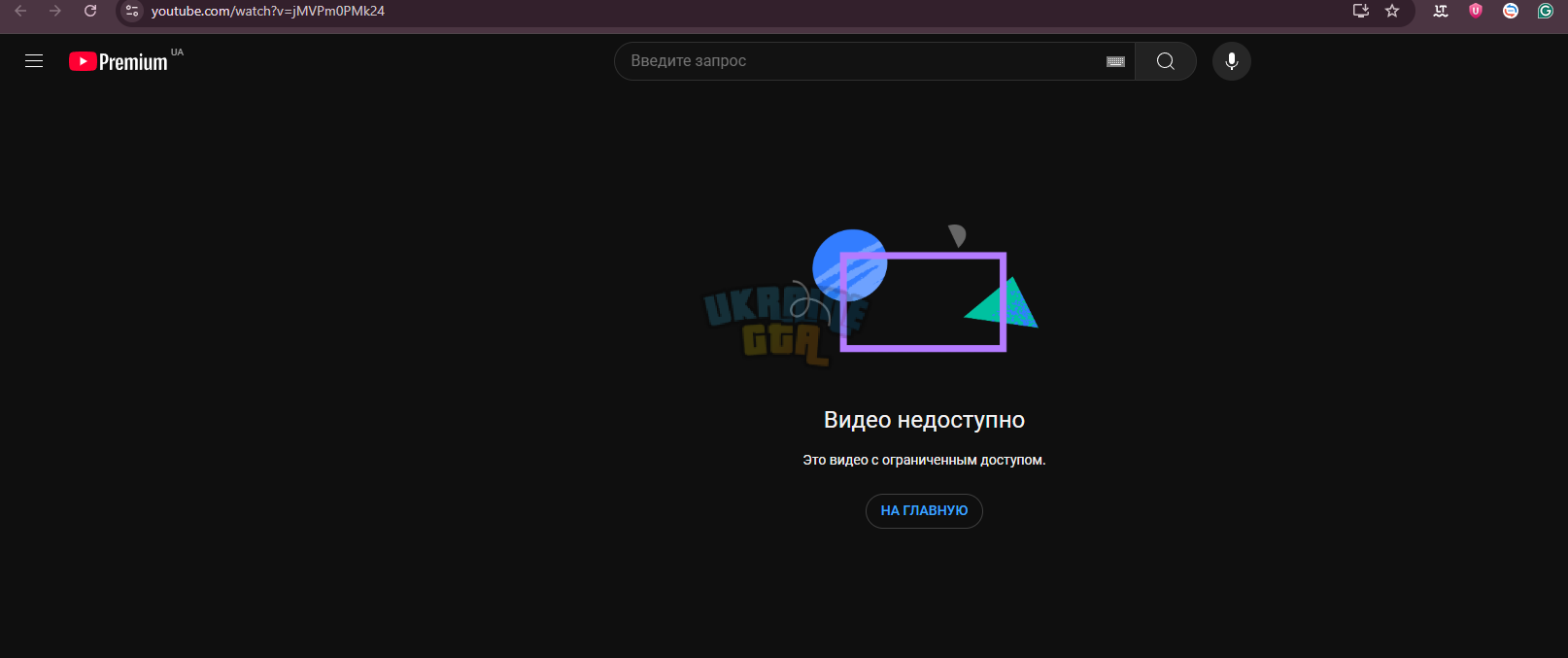This screenshot has height=658, width=1568.
Task: Go back with the browser back arrow
Action: [x=20, y=11]
